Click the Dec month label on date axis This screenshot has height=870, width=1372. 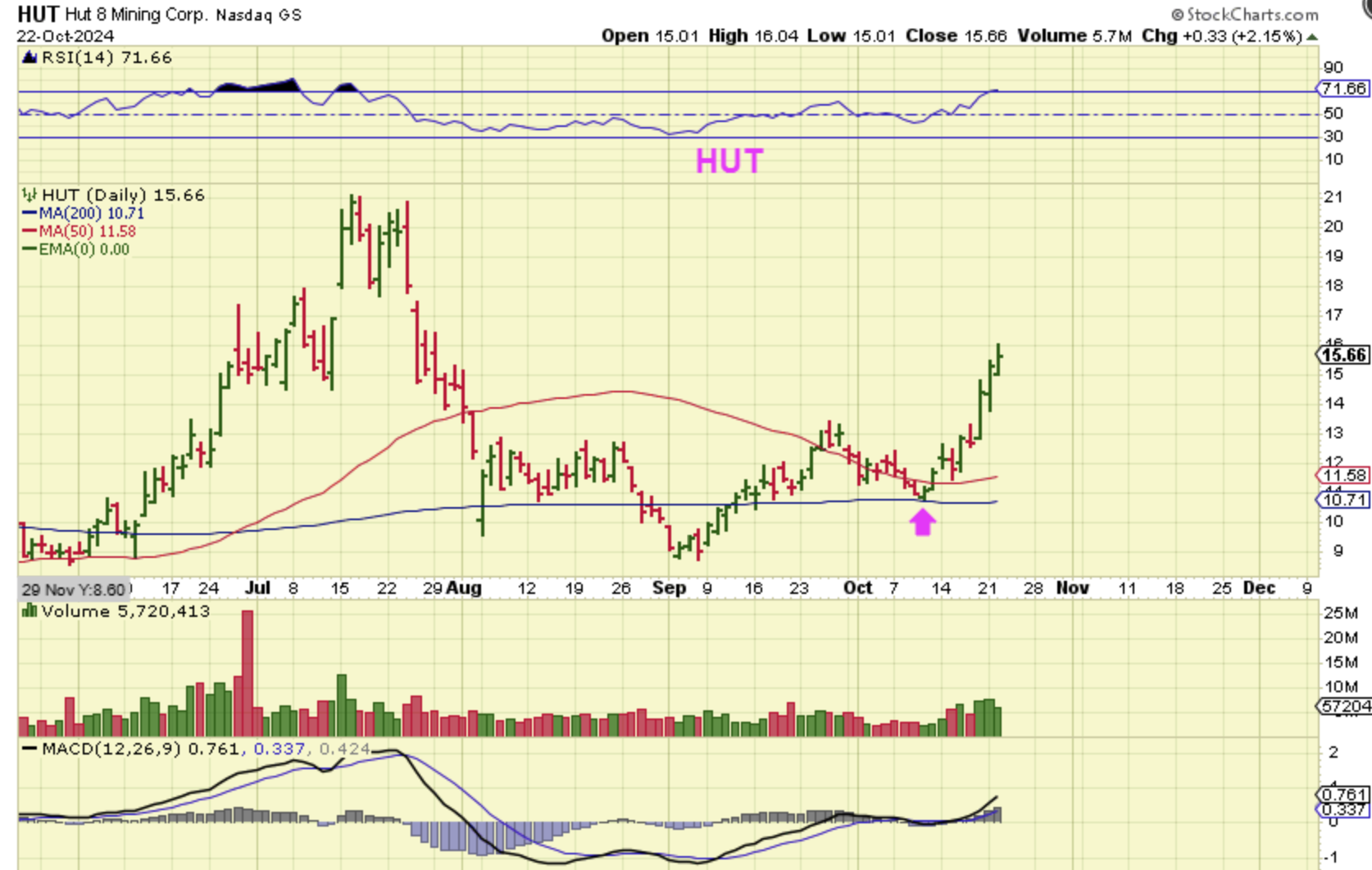[1260, 587]
